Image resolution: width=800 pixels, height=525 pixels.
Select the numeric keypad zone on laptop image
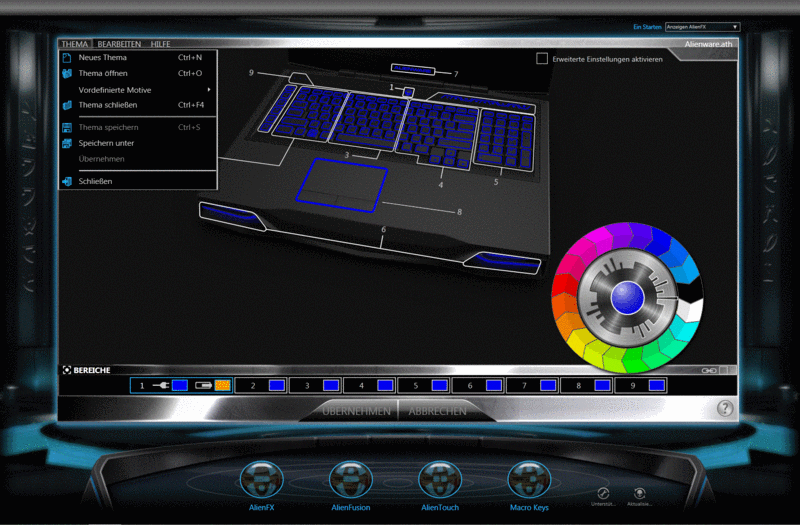tap(505, 140)
